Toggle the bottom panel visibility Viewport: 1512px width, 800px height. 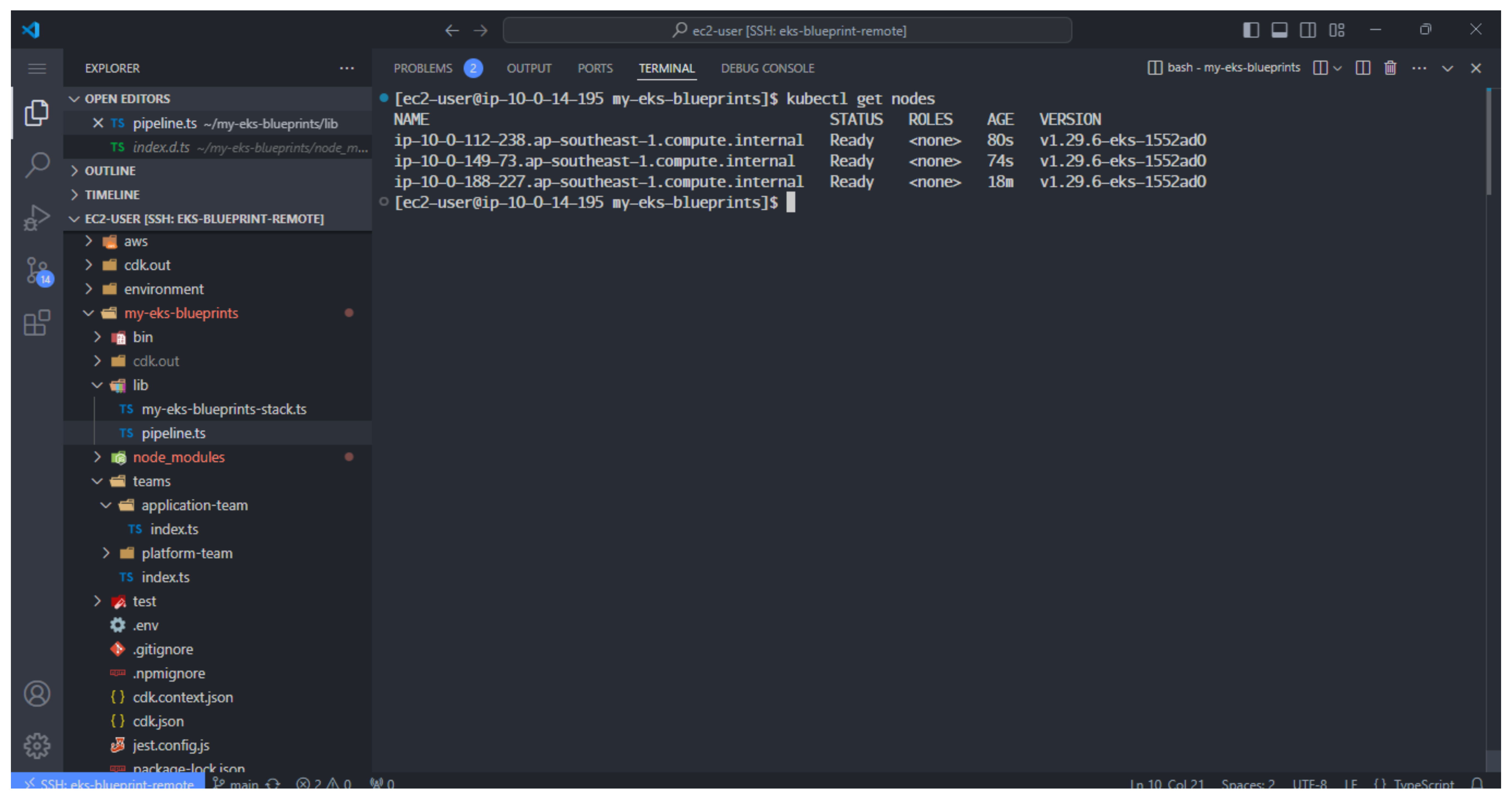coord(1280,30)
